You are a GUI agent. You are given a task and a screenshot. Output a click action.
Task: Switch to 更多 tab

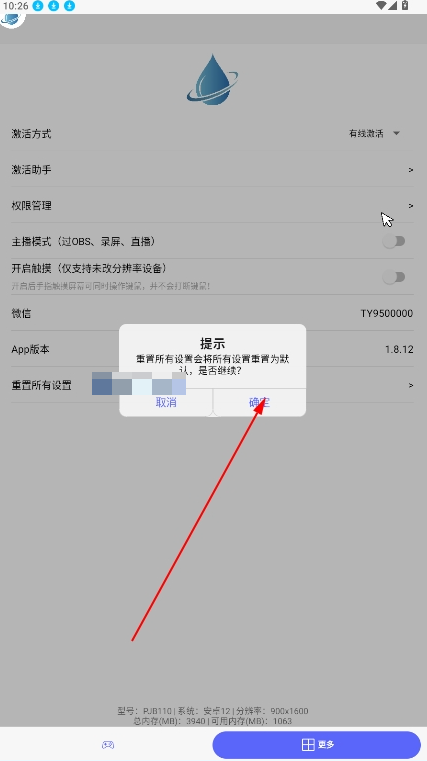[x=316, y=744]
